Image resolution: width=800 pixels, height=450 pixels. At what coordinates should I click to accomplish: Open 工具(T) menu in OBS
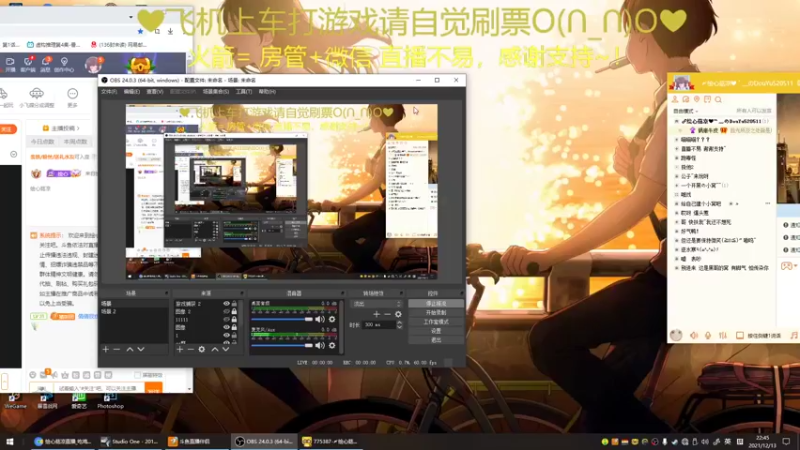point(243,92)
